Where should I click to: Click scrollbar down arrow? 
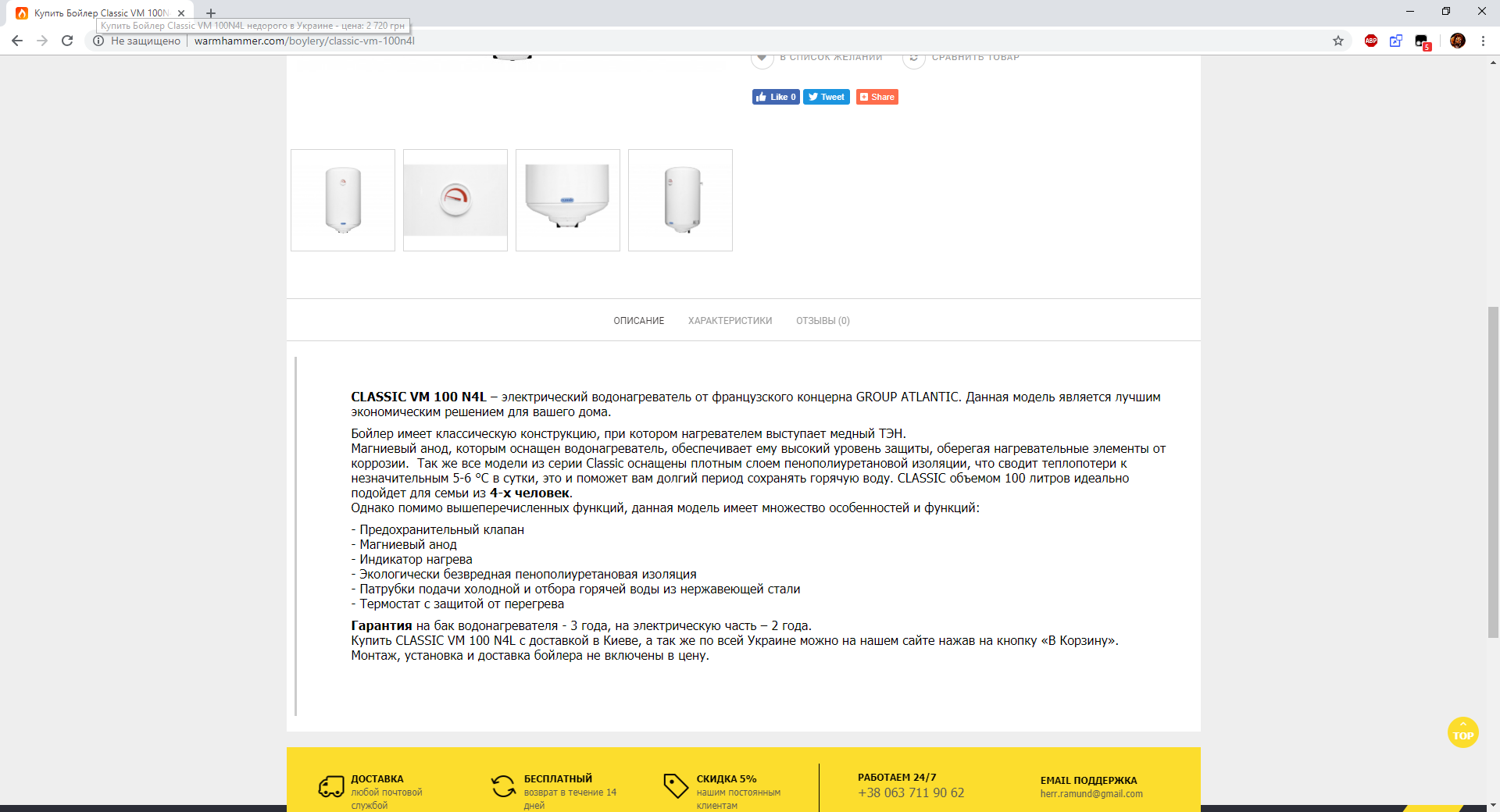(1493, 804)
